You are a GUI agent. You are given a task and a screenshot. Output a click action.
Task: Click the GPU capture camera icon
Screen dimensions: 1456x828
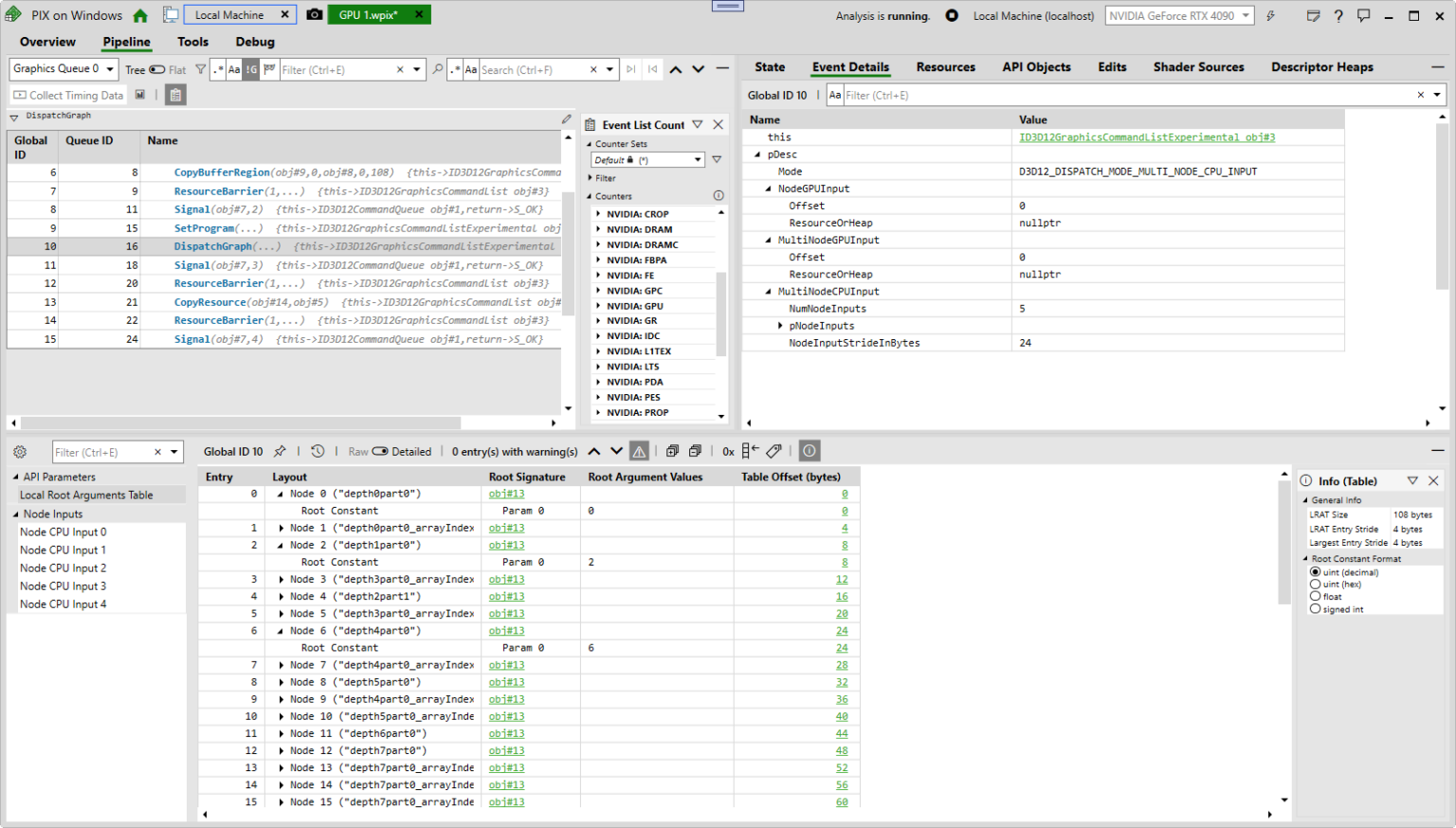pos(313,14)
